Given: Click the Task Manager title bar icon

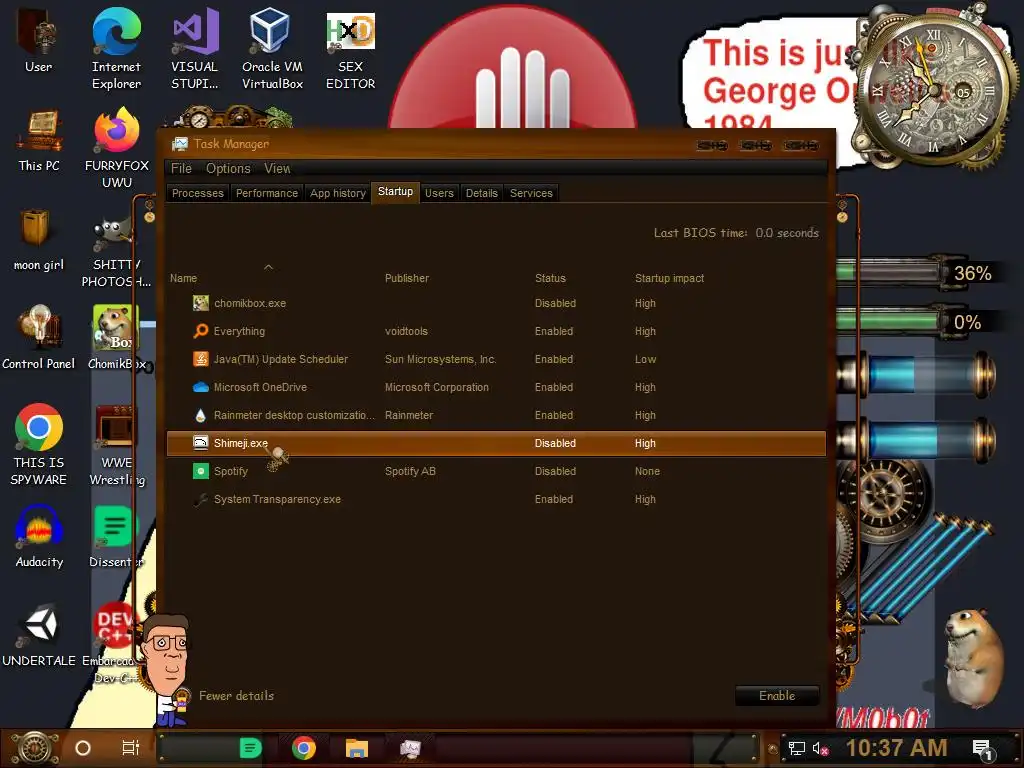Looking at the screenshot, I should [x=180, y=144].
